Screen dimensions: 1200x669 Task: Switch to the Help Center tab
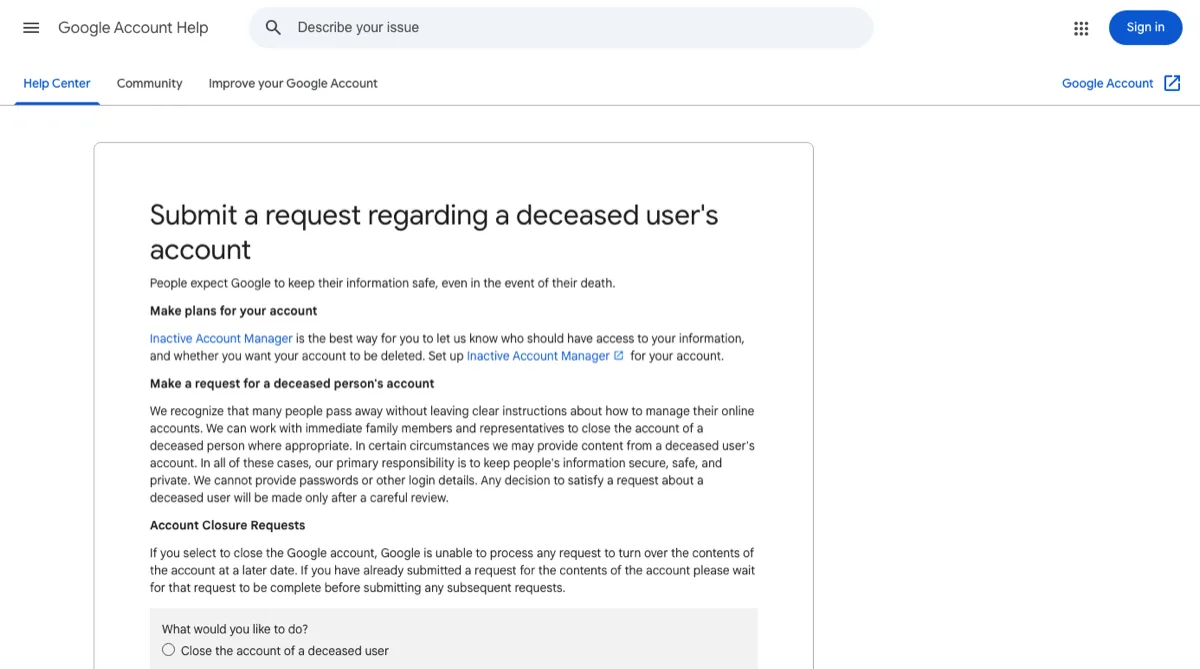coord(57,83)
